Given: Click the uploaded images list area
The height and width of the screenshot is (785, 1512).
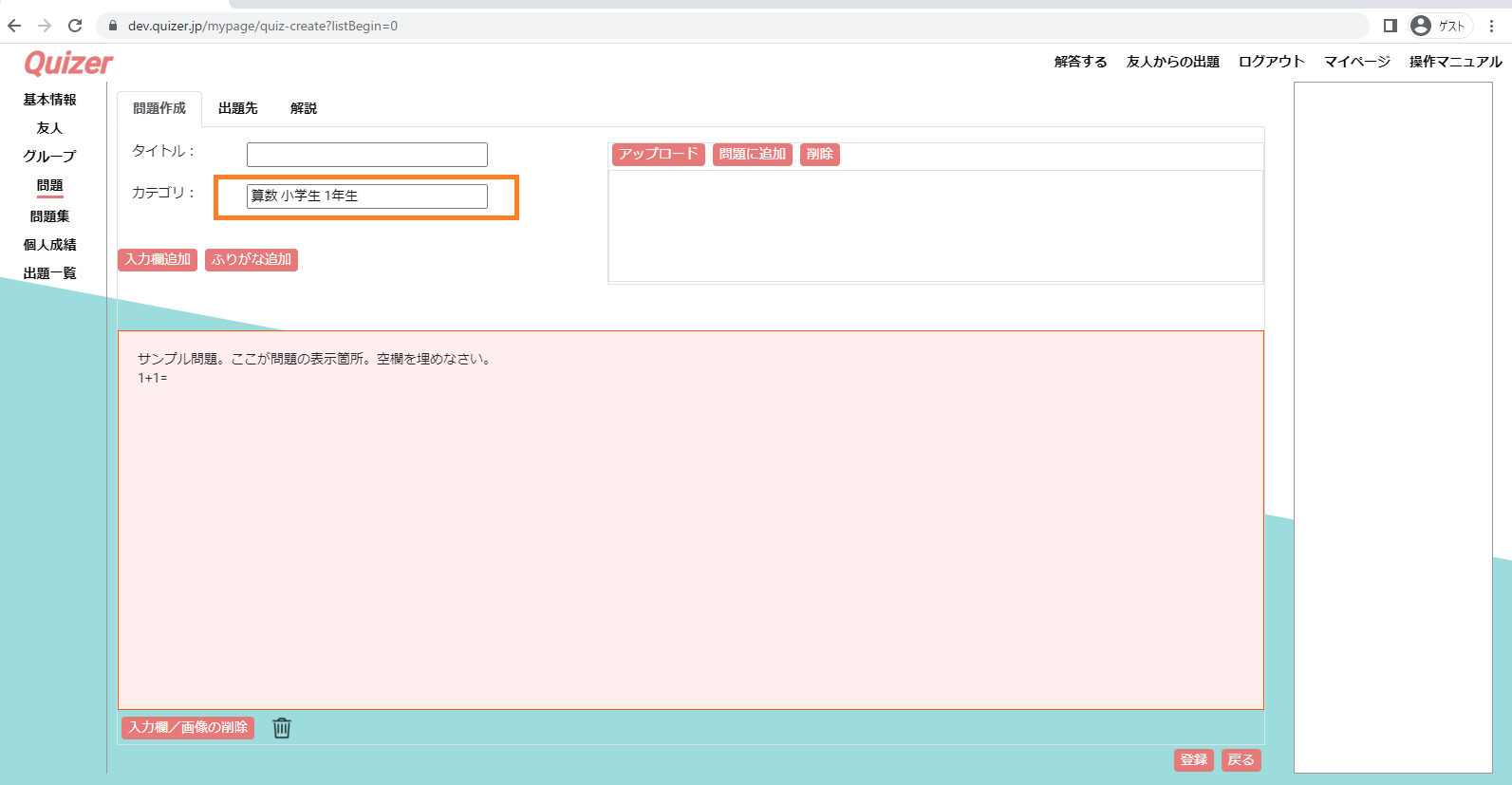Looking at the screenshot, I should [936, 226].
